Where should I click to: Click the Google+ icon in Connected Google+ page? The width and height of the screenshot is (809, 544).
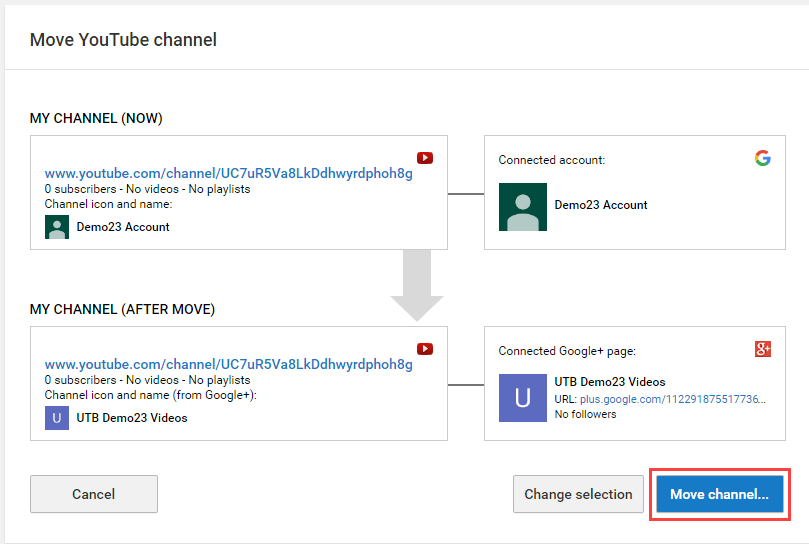pos(763,349)
